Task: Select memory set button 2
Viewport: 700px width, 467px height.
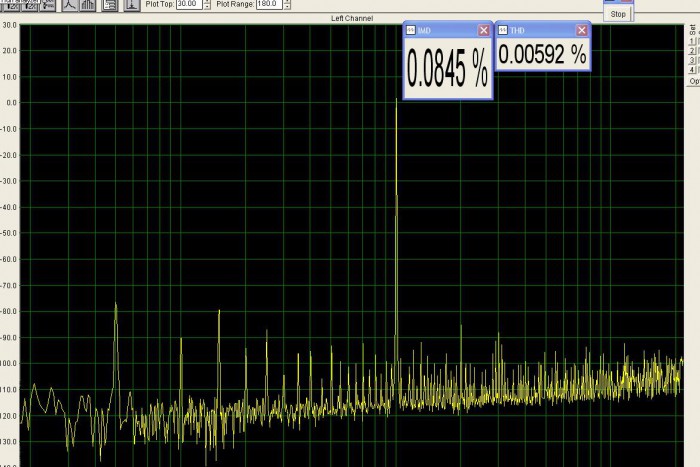Action: (x=692, y=51)
